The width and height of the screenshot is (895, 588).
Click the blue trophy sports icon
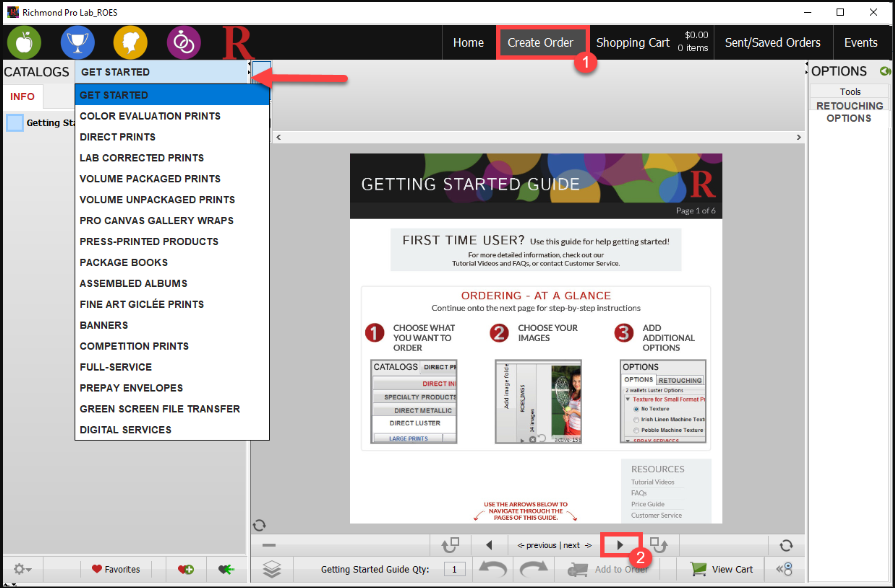[x=77, y=42]
